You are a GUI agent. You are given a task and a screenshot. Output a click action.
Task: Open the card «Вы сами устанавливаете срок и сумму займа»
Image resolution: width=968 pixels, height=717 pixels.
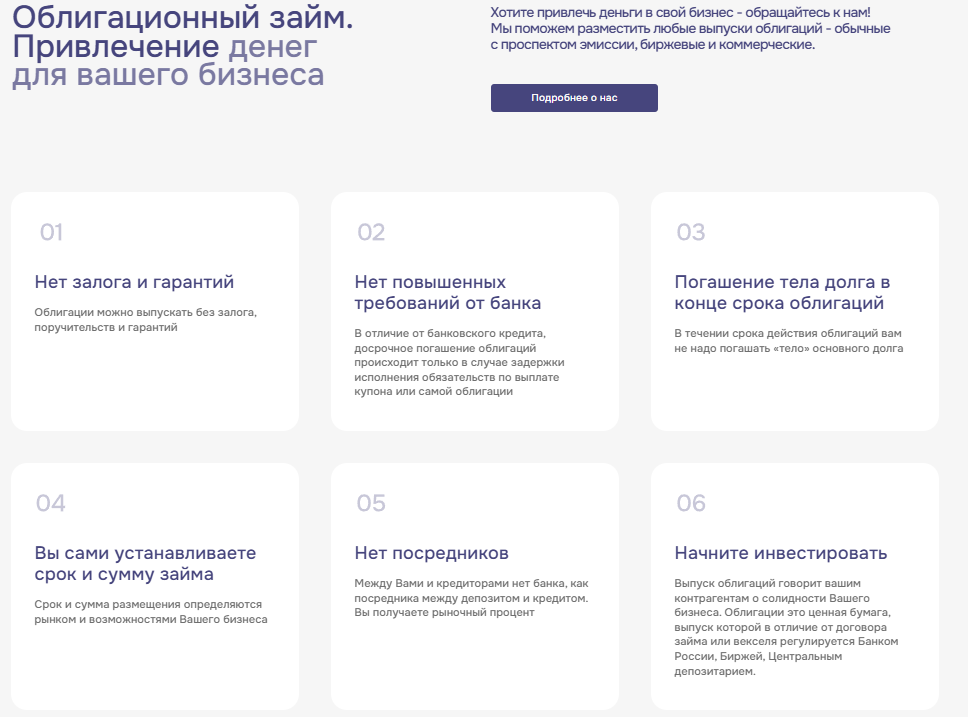click(x=146, y=561)
